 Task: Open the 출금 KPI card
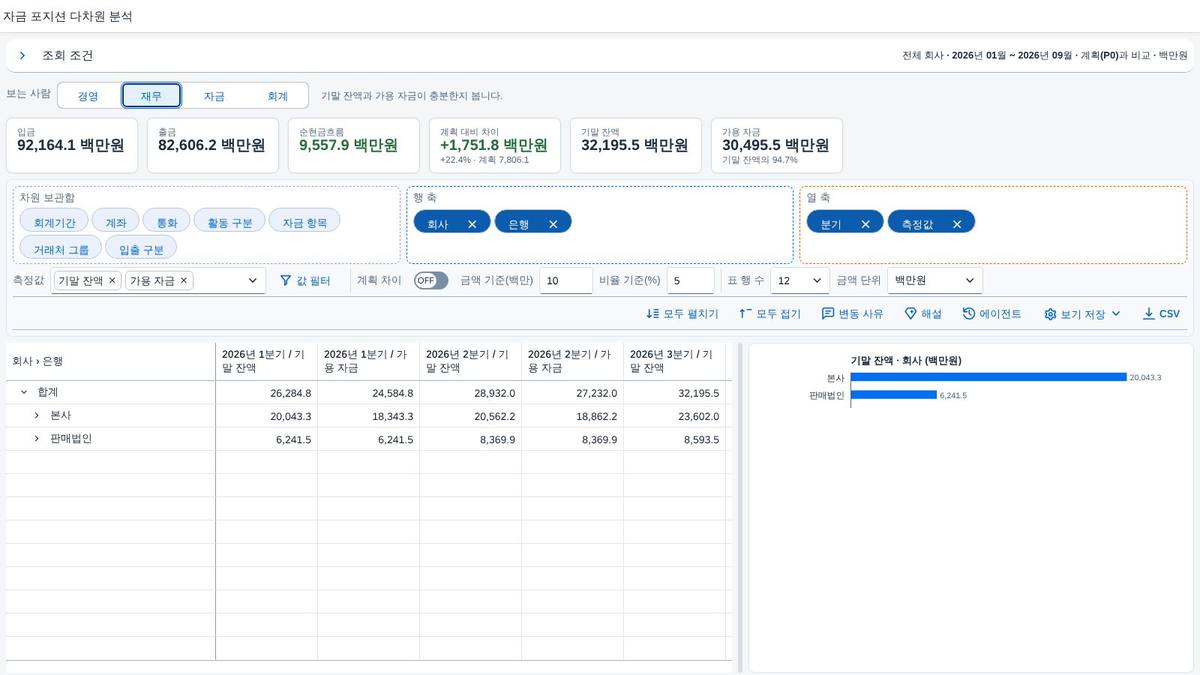tap(212, 145)
